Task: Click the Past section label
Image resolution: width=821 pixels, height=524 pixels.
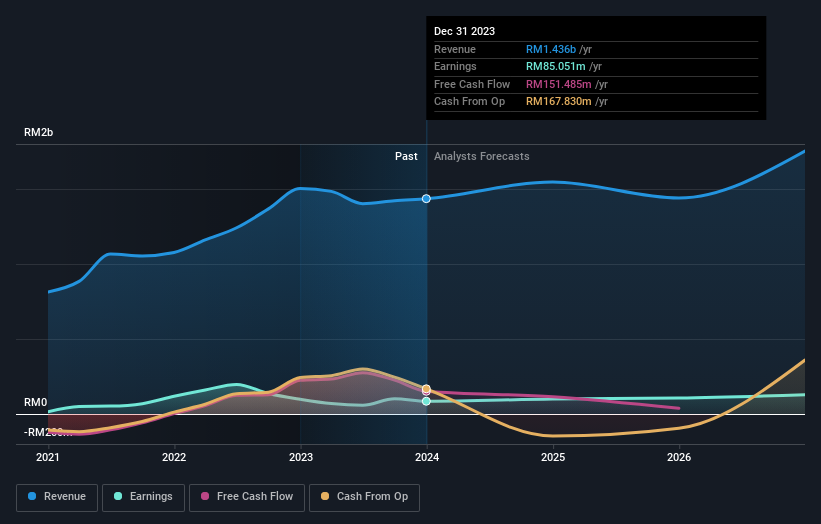Action: click(x=406, y=156)
